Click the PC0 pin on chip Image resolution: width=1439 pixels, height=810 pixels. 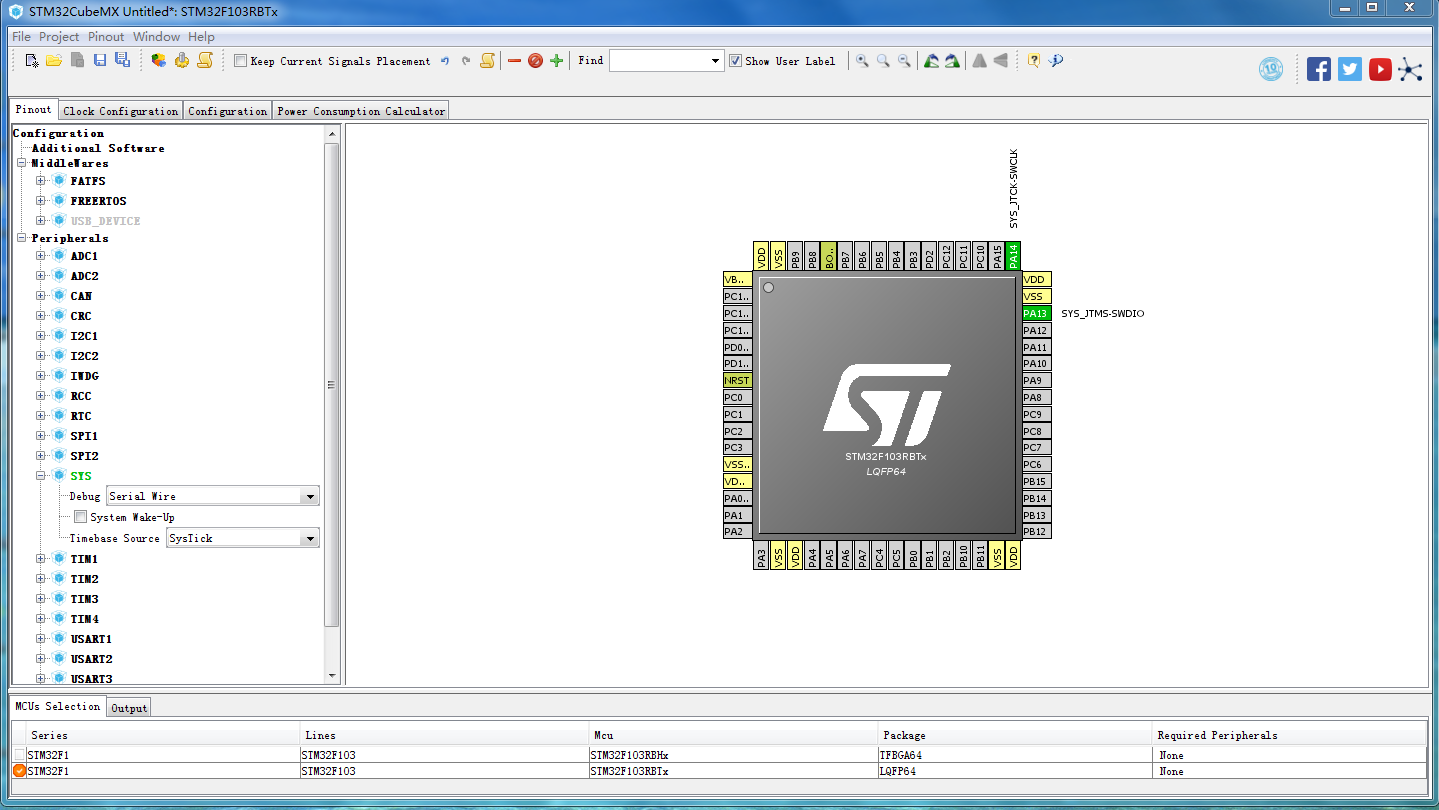click(737, 397)
